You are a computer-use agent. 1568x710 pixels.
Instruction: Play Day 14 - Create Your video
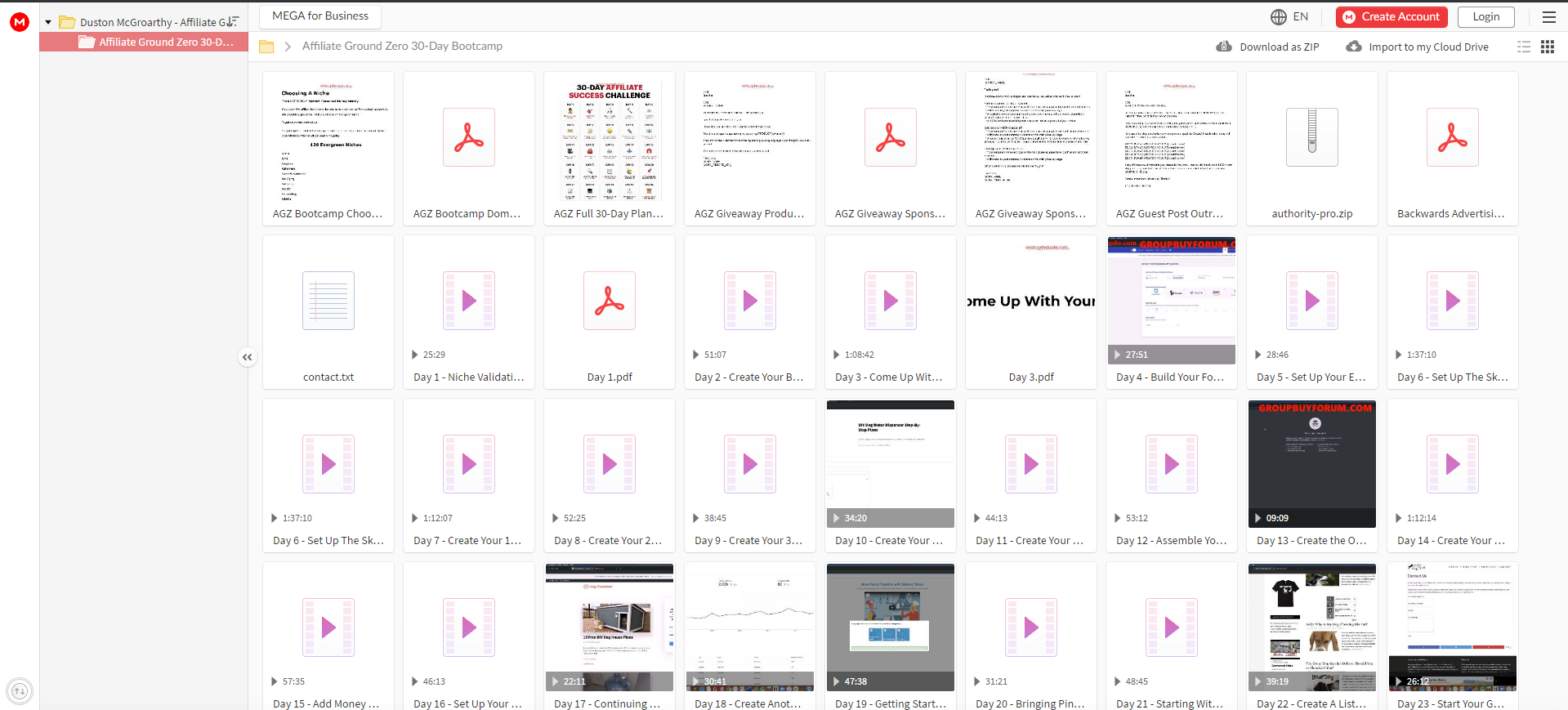(1453, 464)
